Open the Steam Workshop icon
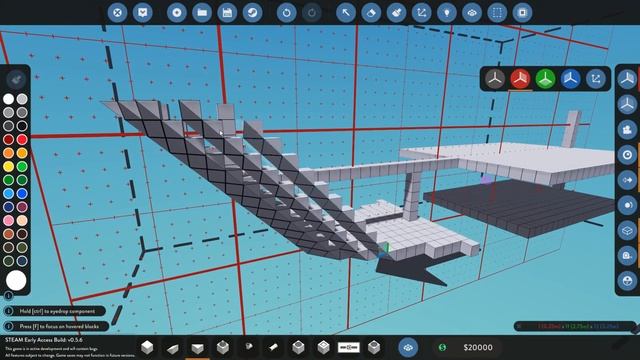This screenshot has height=360, width=640. point(253,13)
